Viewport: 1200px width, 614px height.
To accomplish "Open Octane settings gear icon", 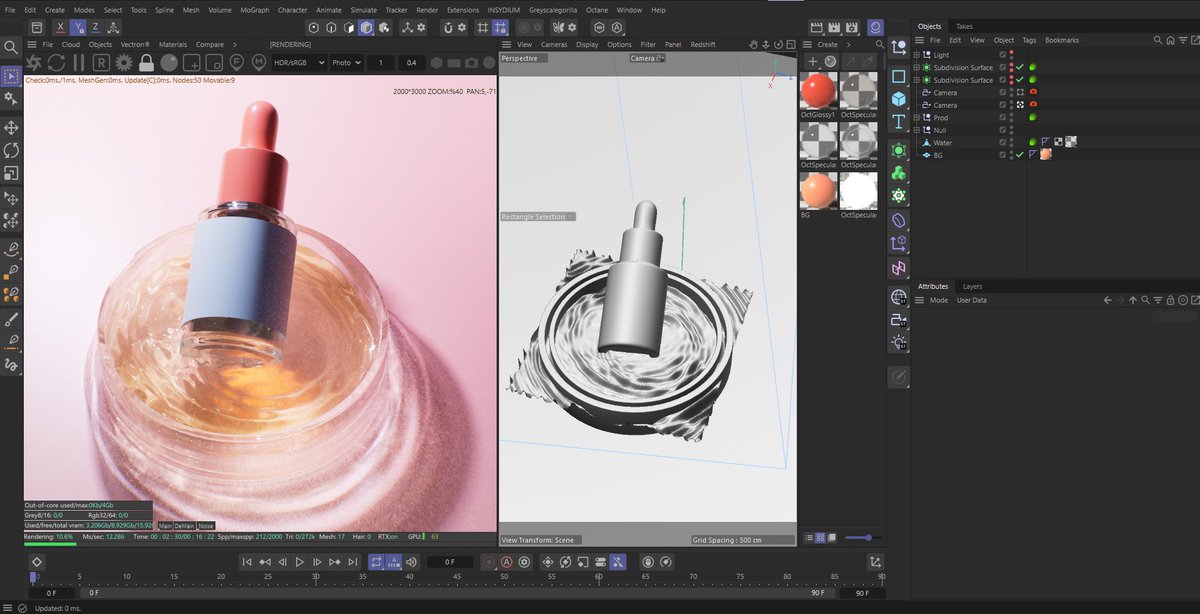I will [123, 62].
